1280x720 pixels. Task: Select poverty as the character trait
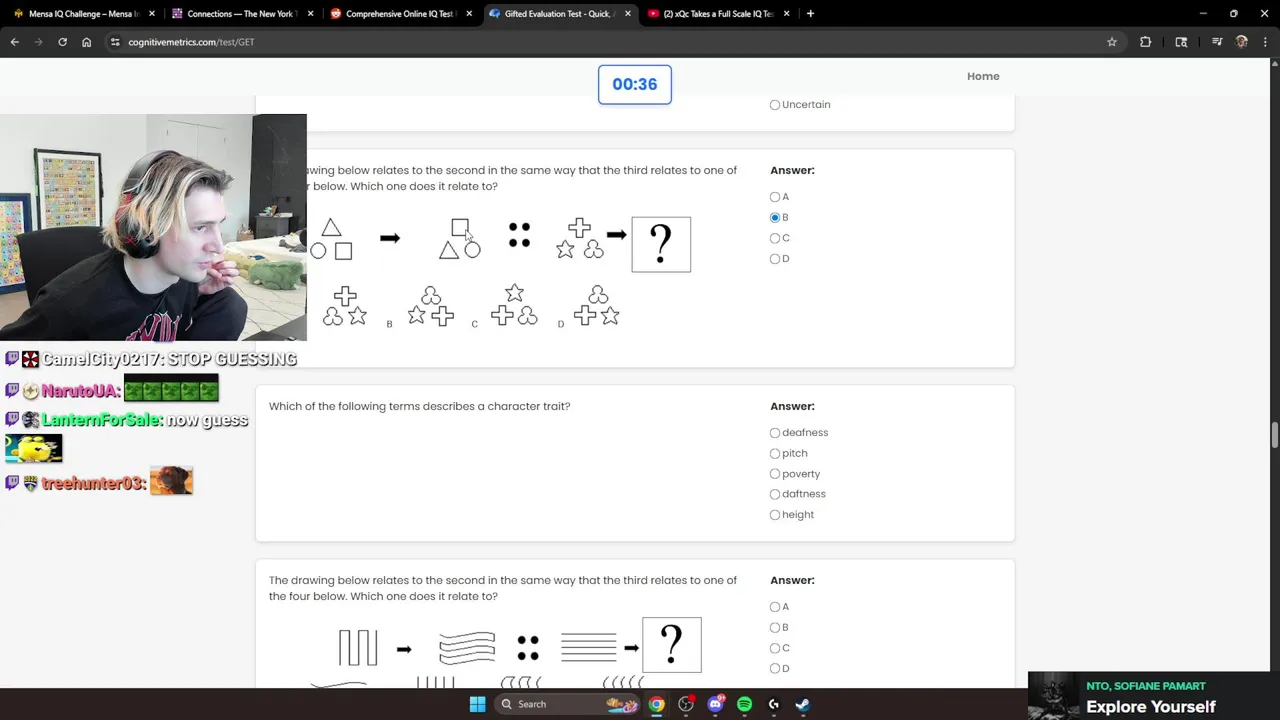tap(775, 474)
